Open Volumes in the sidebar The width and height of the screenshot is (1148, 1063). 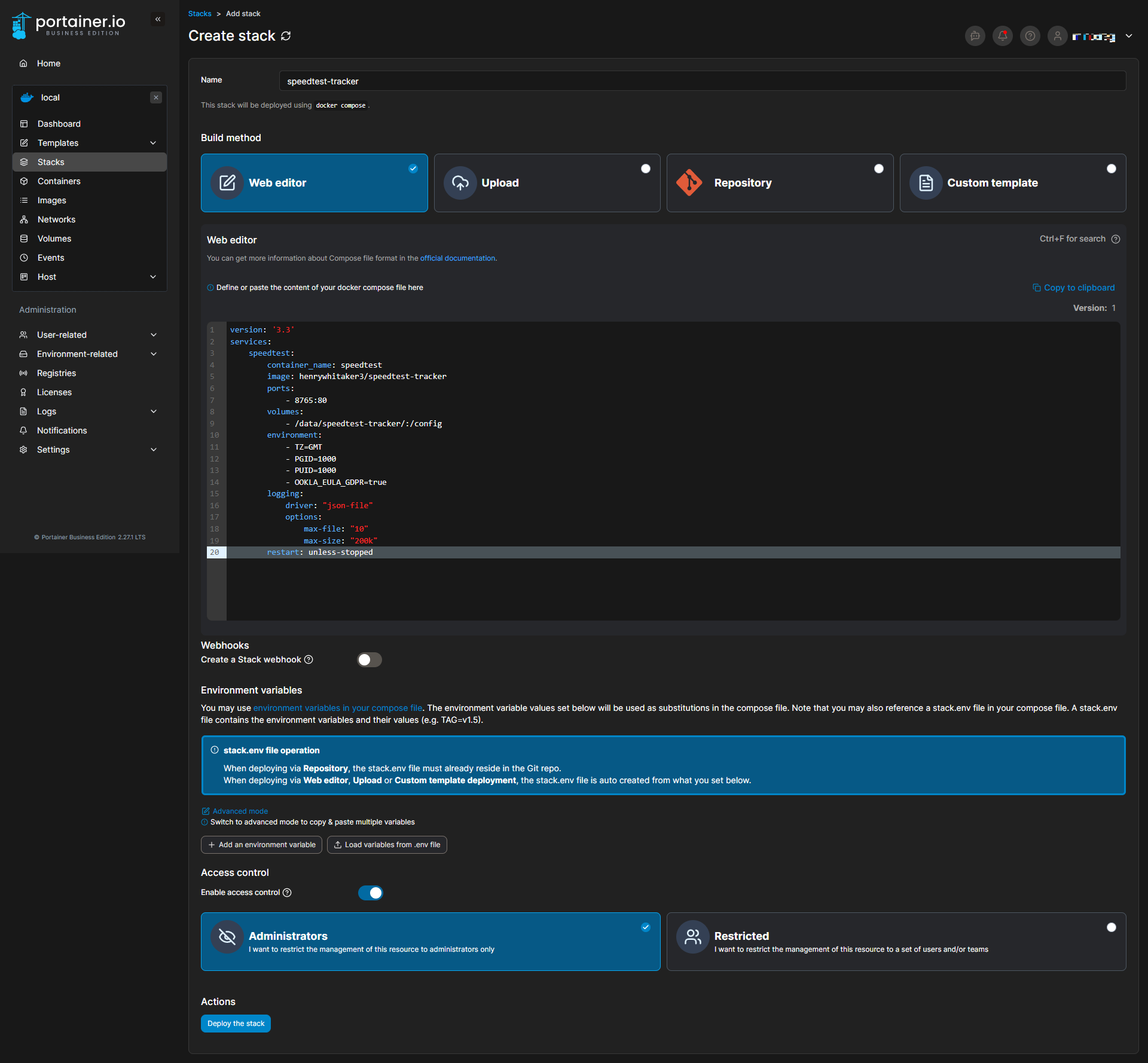[x=90, y=239]
